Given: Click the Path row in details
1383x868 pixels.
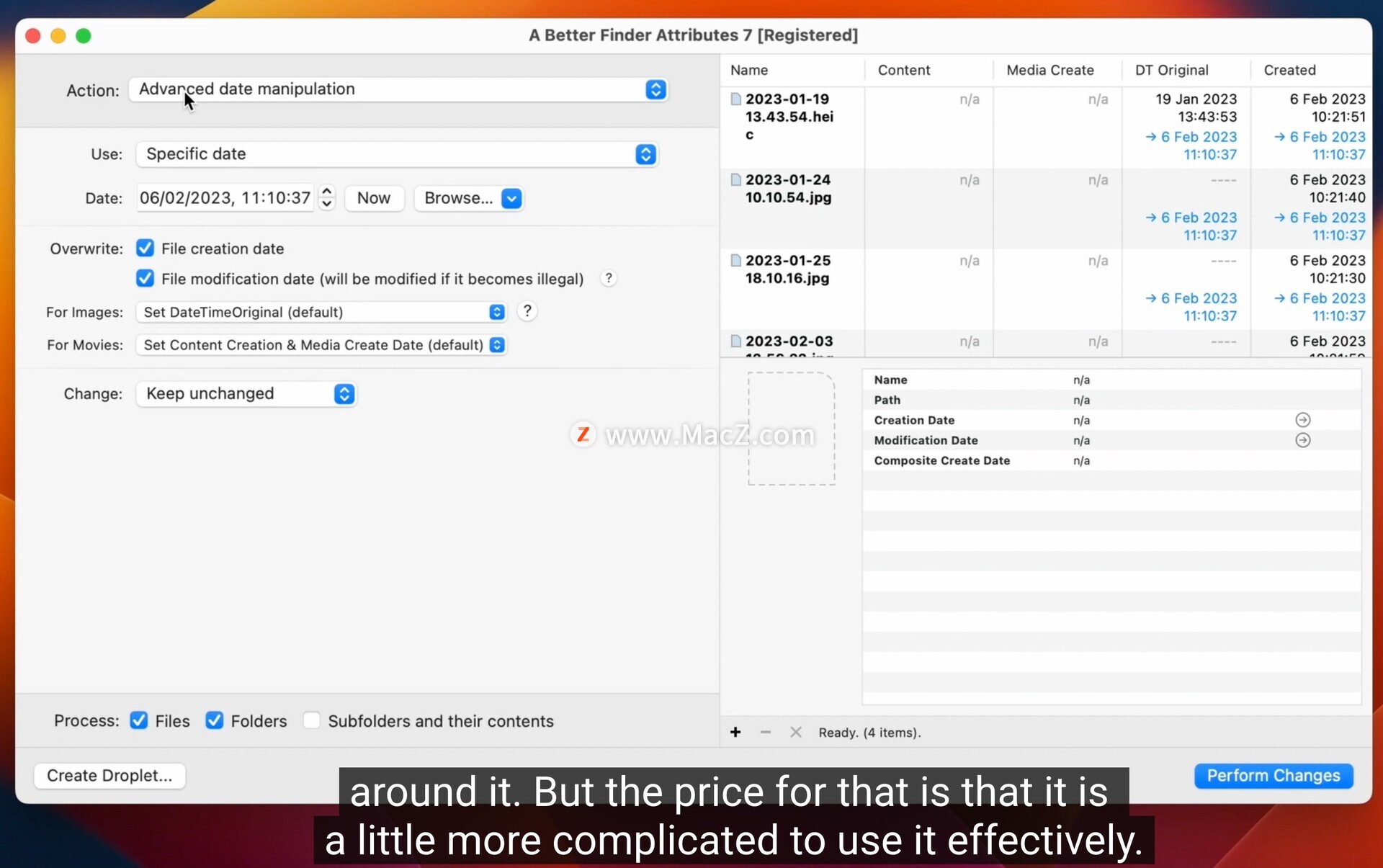Looking at the screenshot, I should pos(1111,401).
